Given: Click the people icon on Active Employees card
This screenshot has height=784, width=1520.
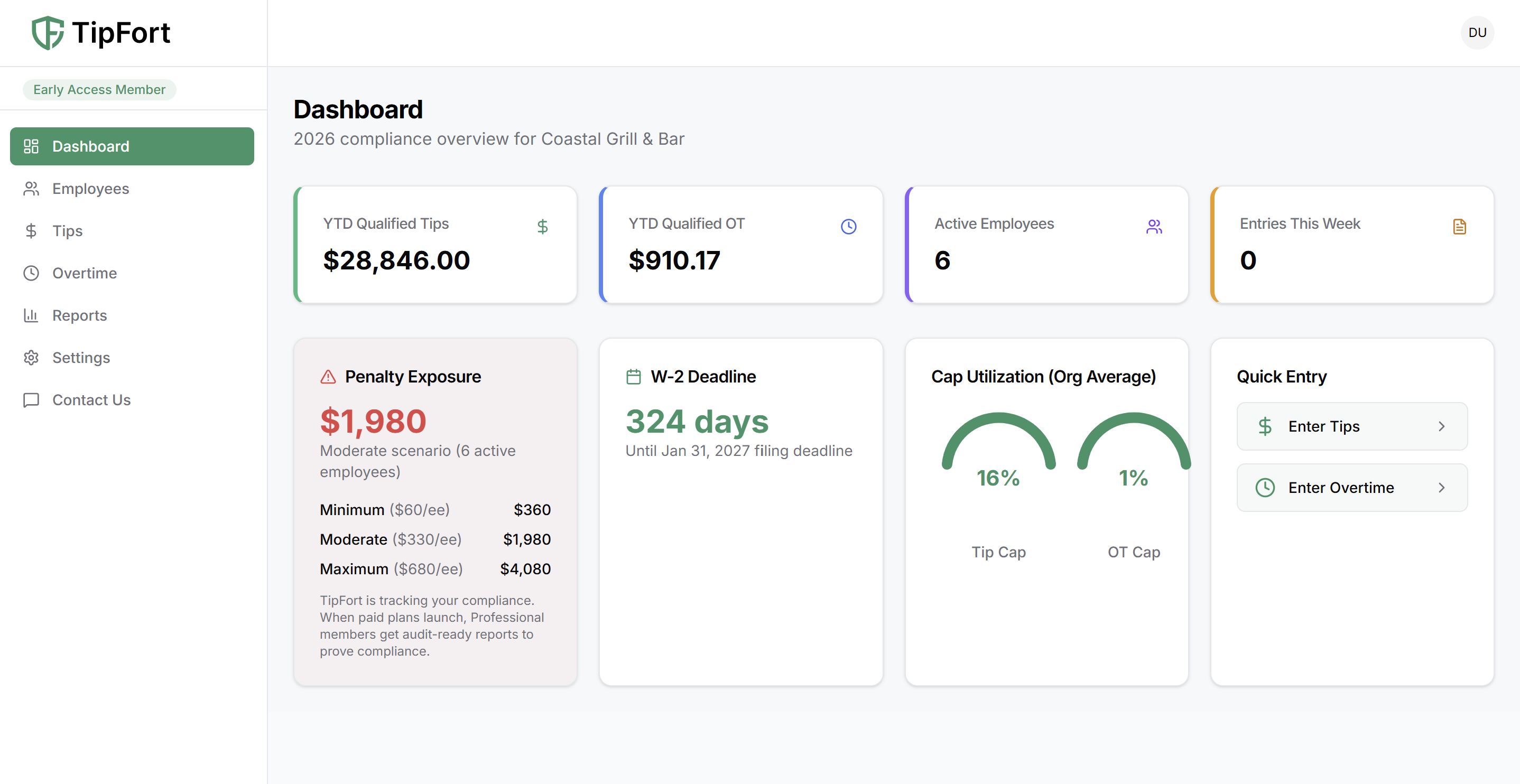Looking at the screenshot, I should 1154,226.
